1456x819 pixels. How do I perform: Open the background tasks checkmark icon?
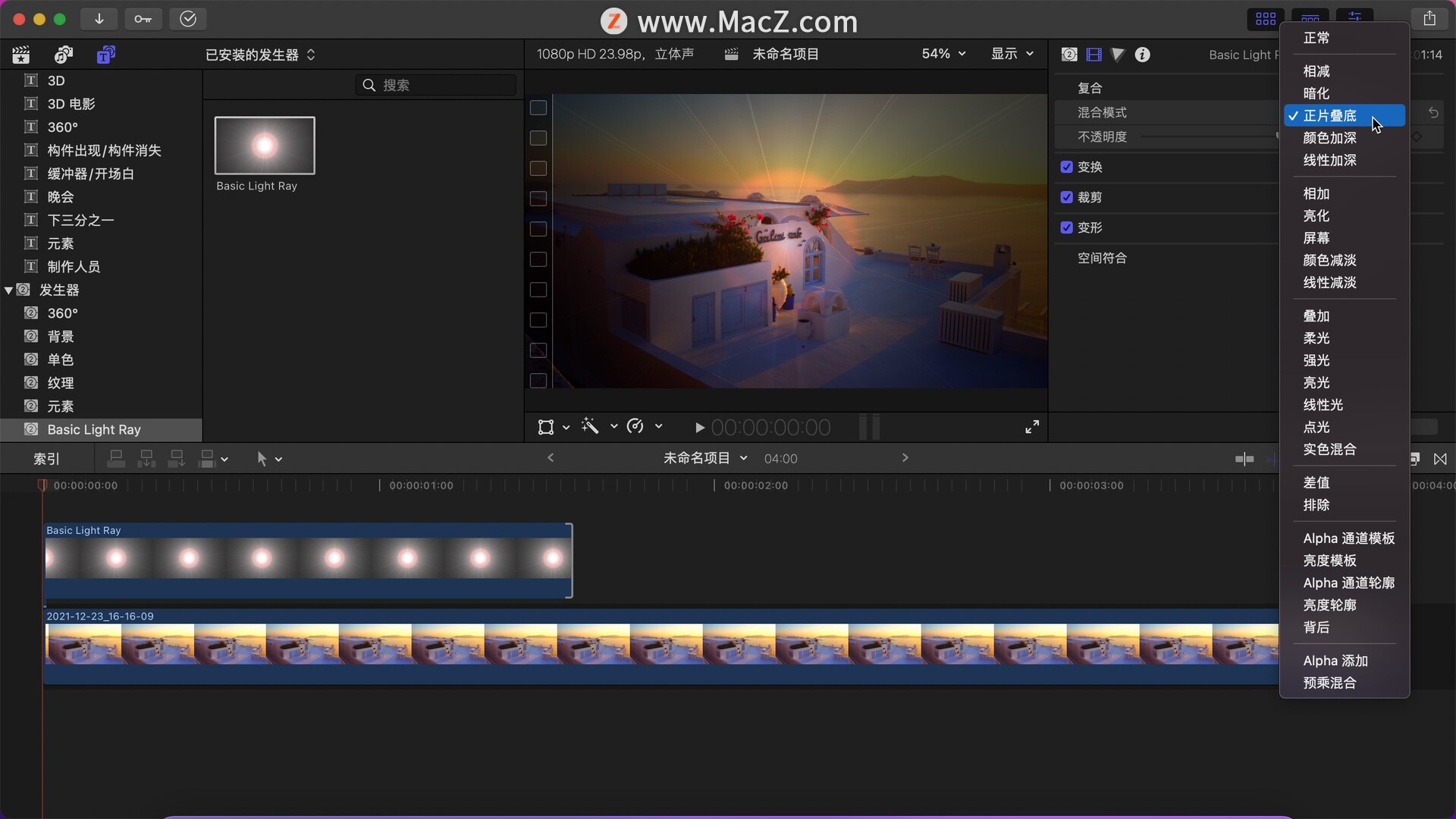[188, 19]
